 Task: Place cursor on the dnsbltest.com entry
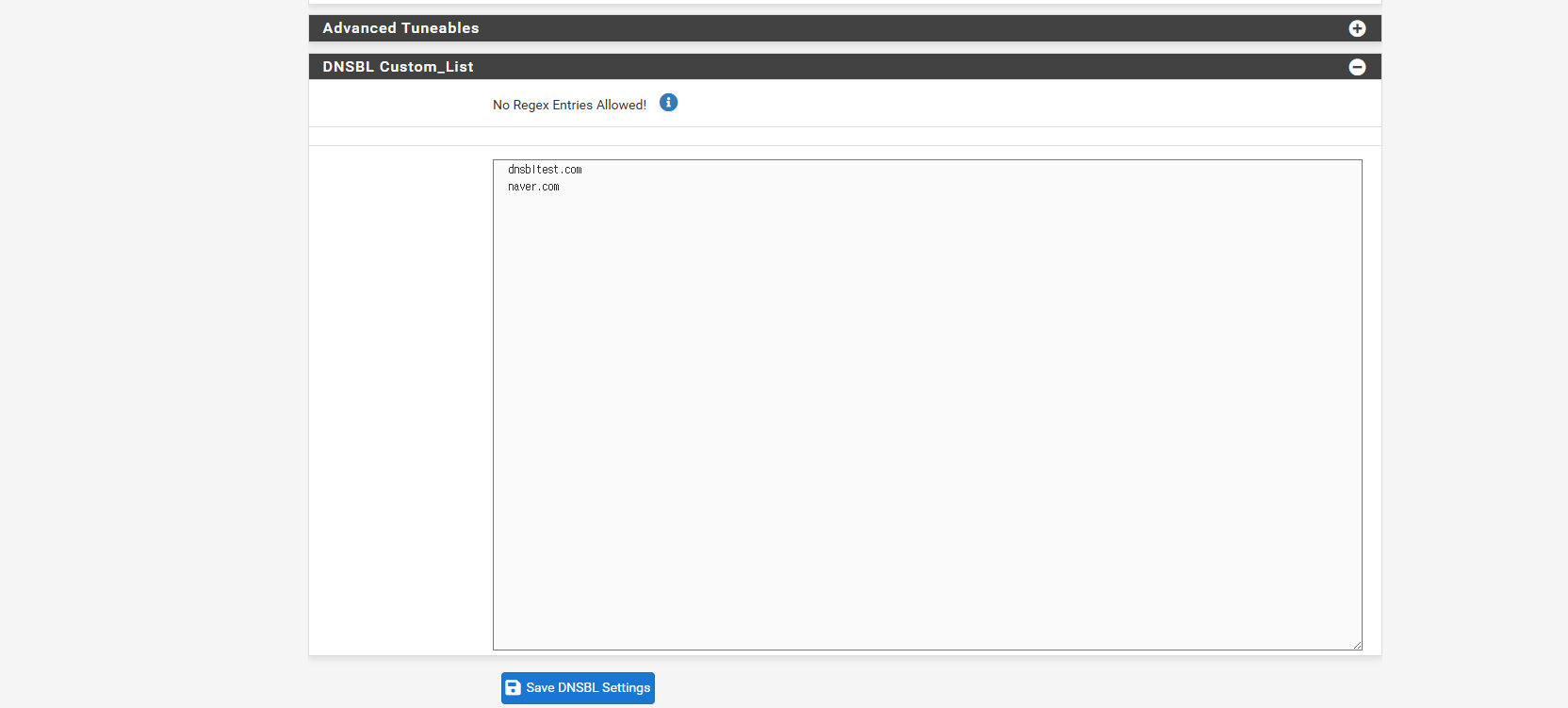coord(545,170)
